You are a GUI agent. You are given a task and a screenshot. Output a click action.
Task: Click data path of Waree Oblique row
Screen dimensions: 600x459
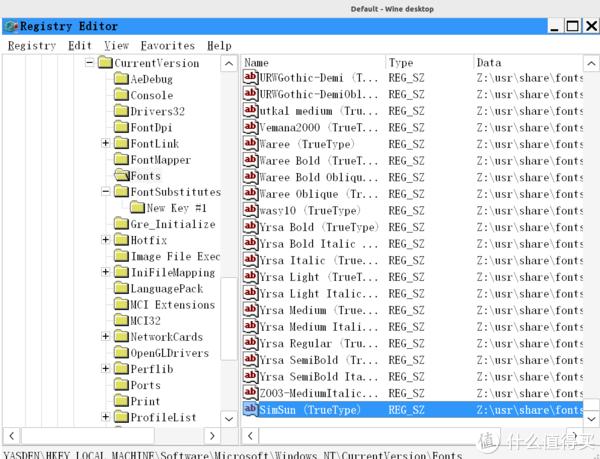530,194
